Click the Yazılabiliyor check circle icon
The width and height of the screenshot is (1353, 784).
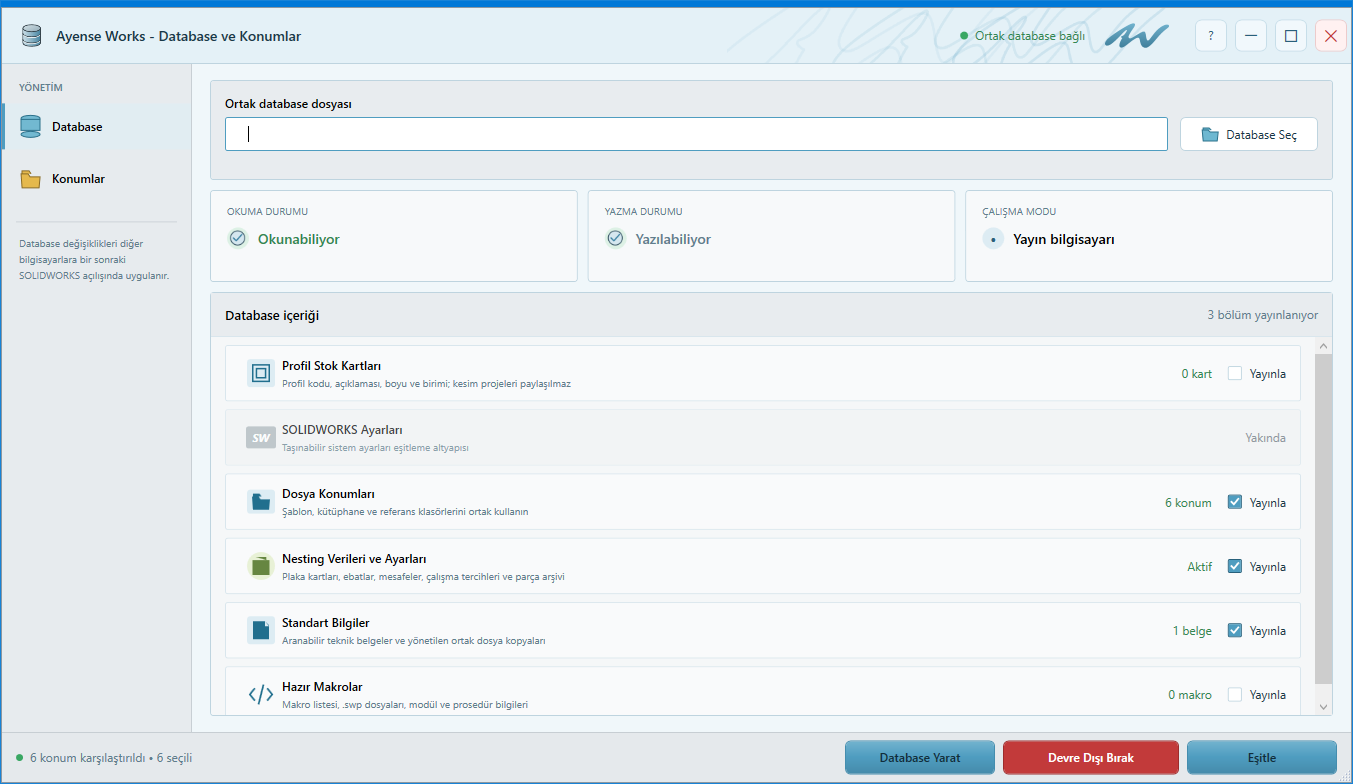click(x=616, y=239)
